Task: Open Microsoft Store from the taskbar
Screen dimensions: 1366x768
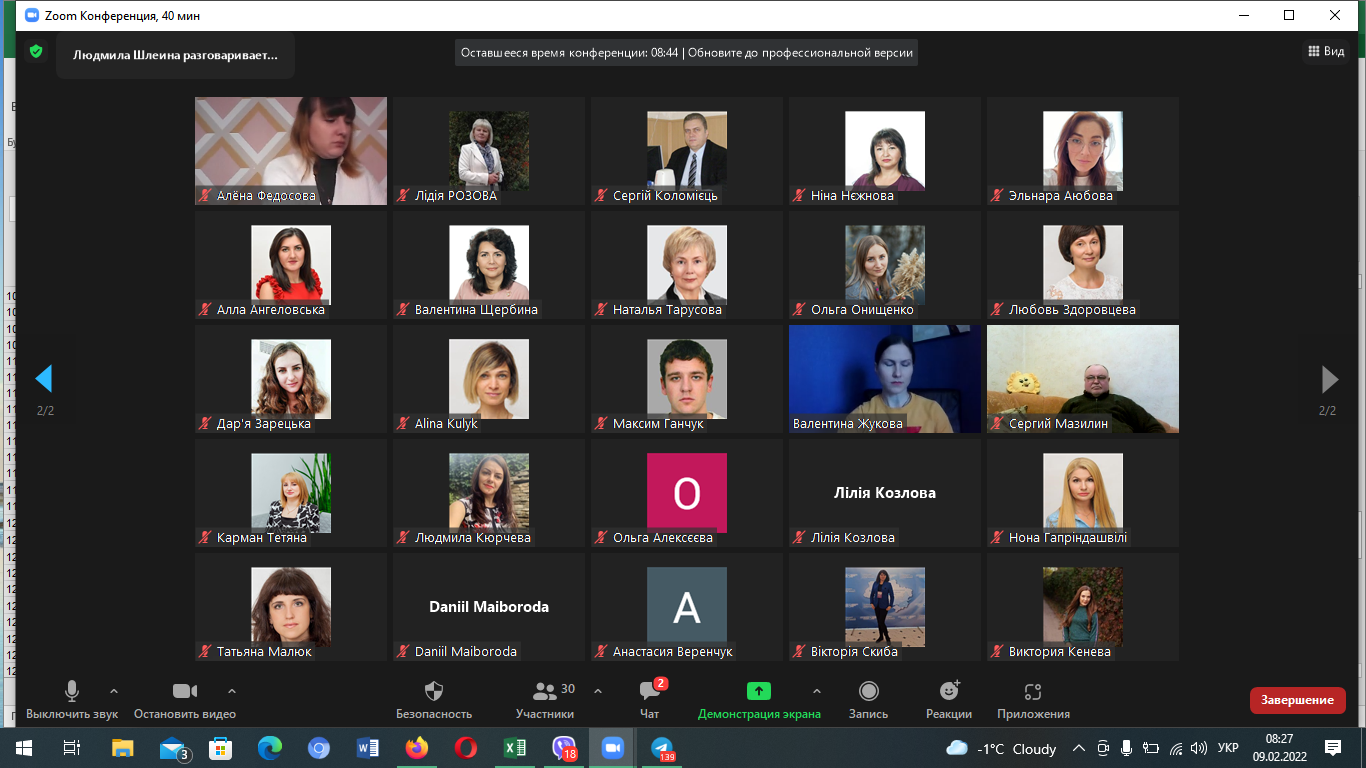Action: pos(220,748)
